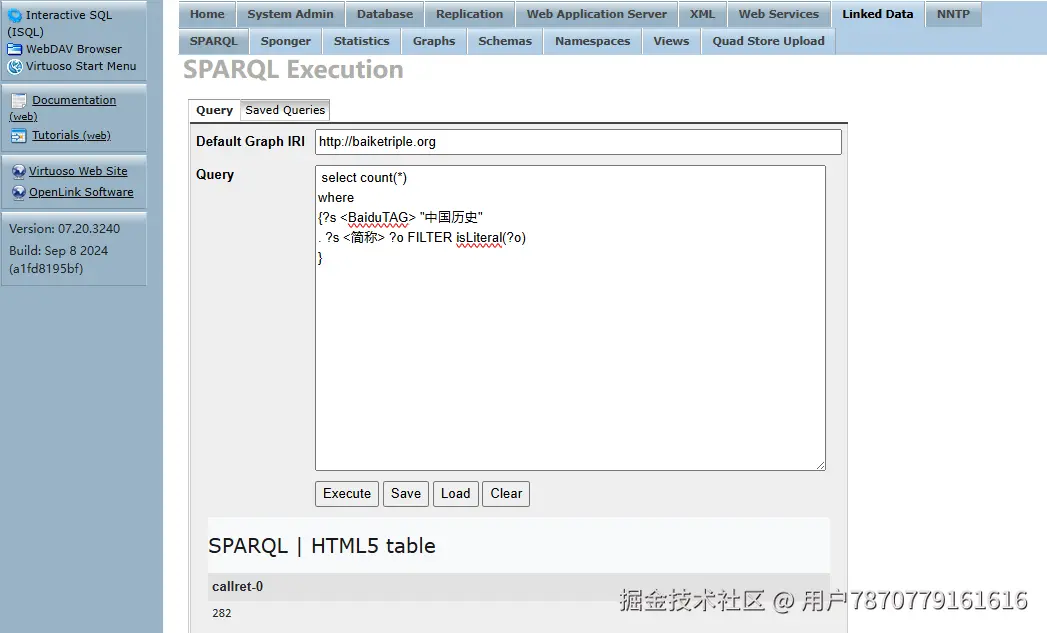Click the Version: 07.20.3240 text
Screen dimensions: 1047x633
65,228
